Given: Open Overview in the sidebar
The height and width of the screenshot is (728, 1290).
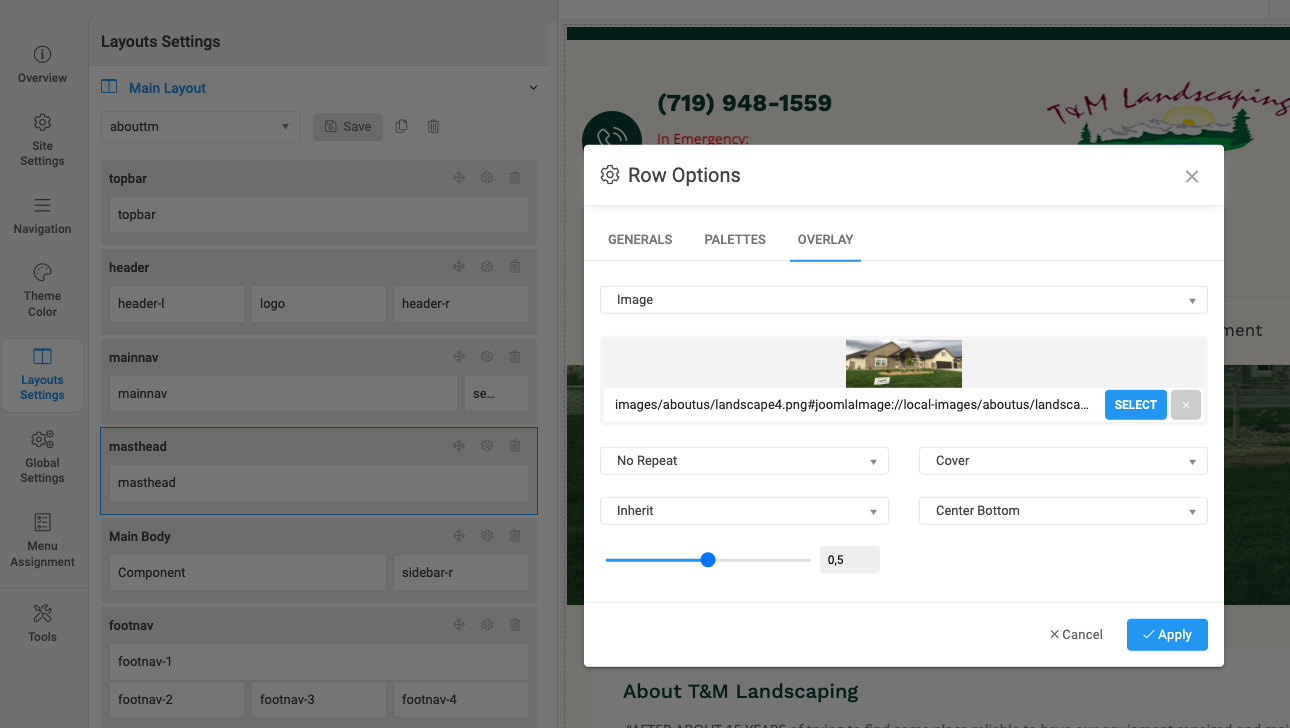Looking at the screenshot, I should coord(42,64).
